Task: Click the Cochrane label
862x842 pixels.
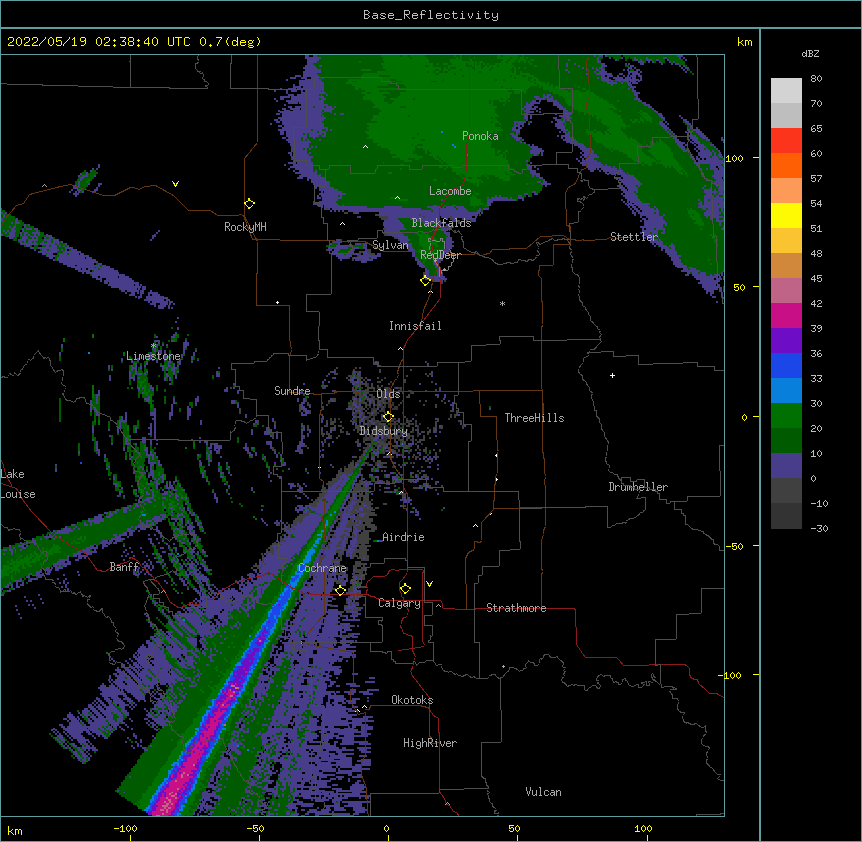Action: (x=322, y=568)
